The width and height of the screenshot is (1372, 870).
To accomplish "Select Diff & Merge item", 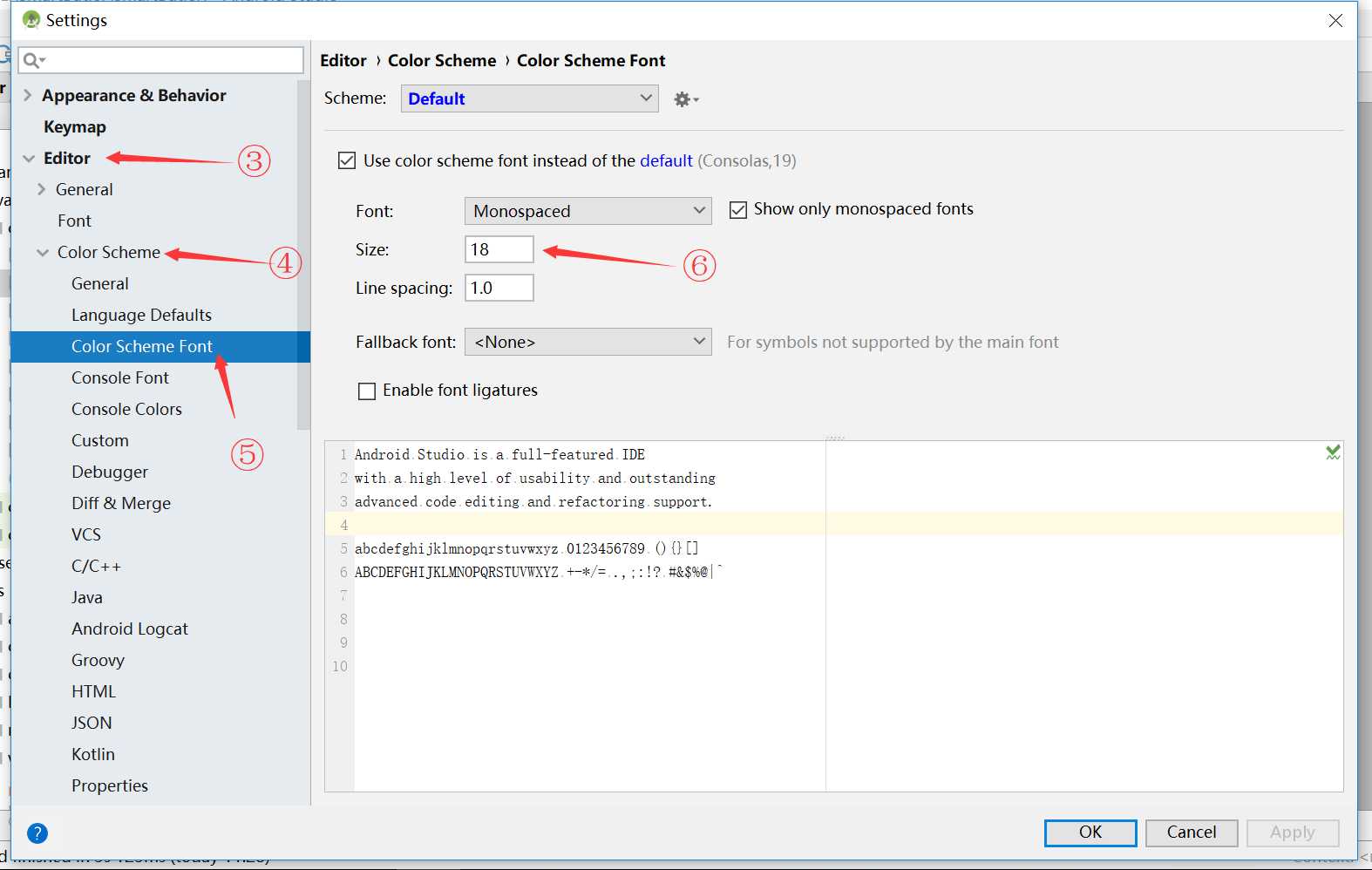I will pos(121,503).
